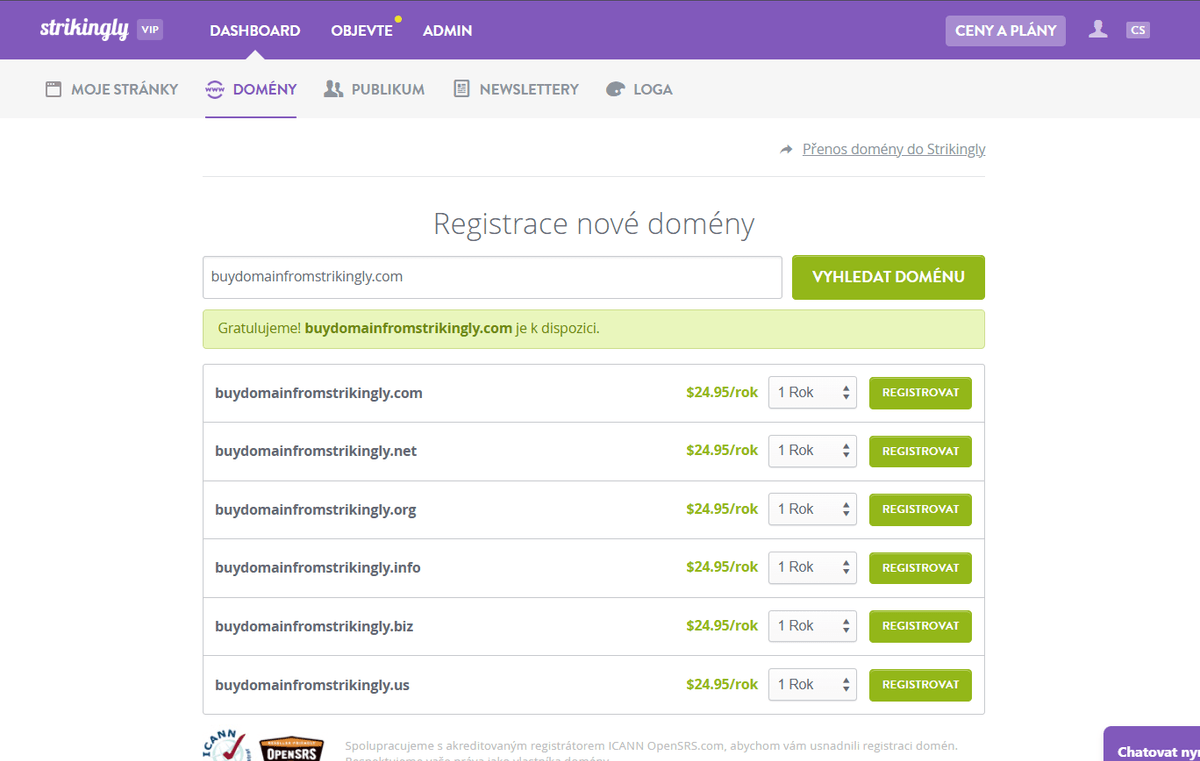Image resolution: width=1200 pixels, height=761 pixels.
Task: Register the buydomainfromstrikingly.net domain
Action: tap(920, 451)
